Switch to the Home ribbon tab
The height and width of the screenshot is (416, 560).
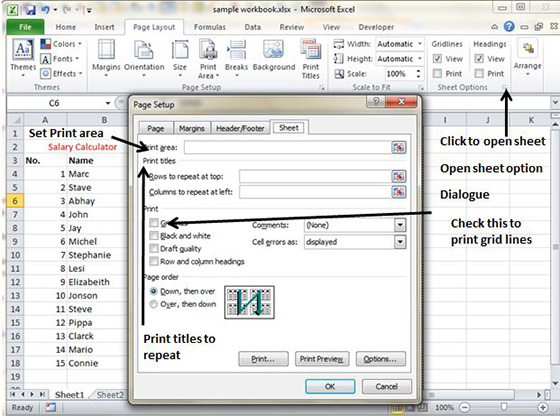pyautogui.click(x=66, y=27)
